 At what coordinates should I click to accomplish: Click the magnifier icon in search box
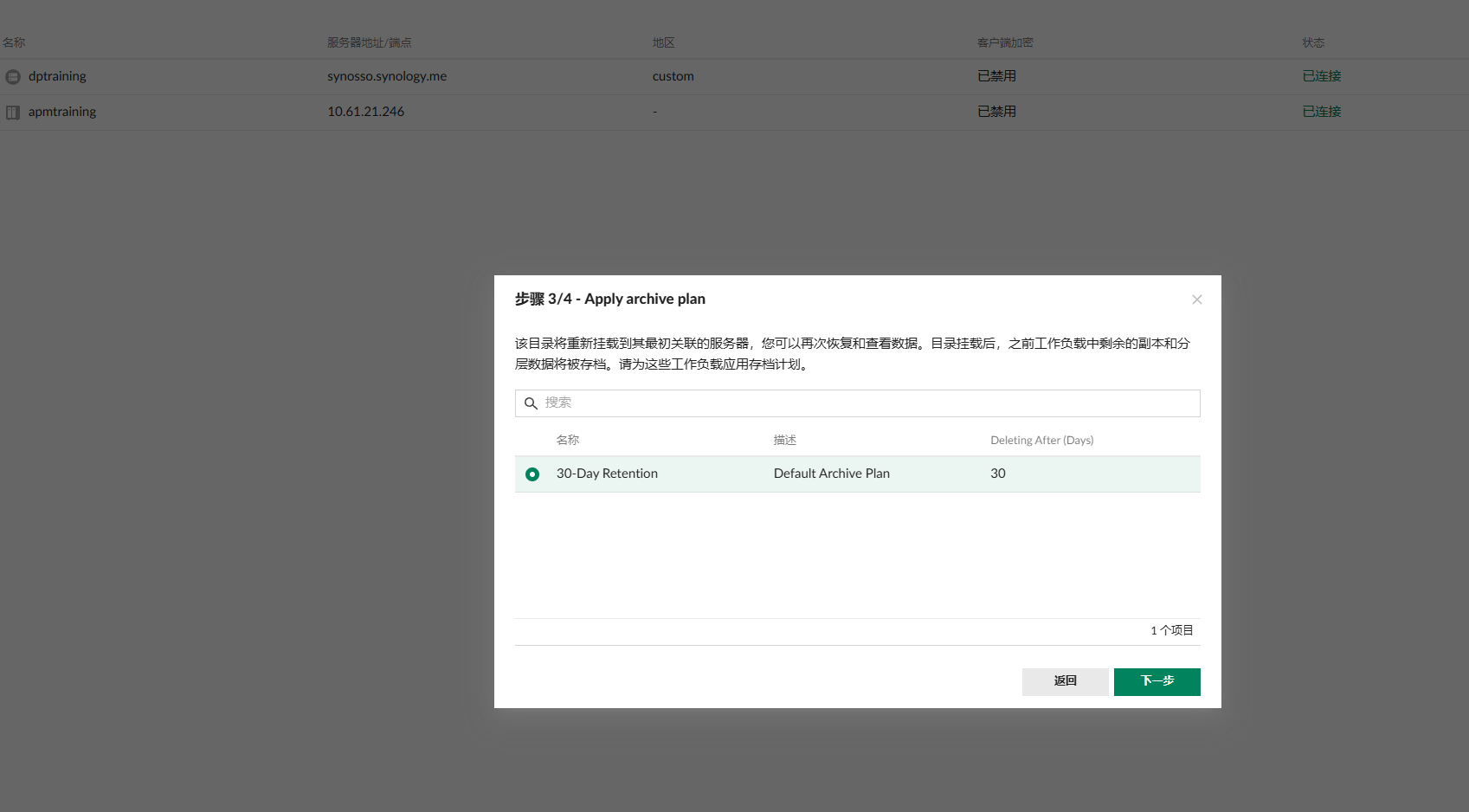click(531, 403)
